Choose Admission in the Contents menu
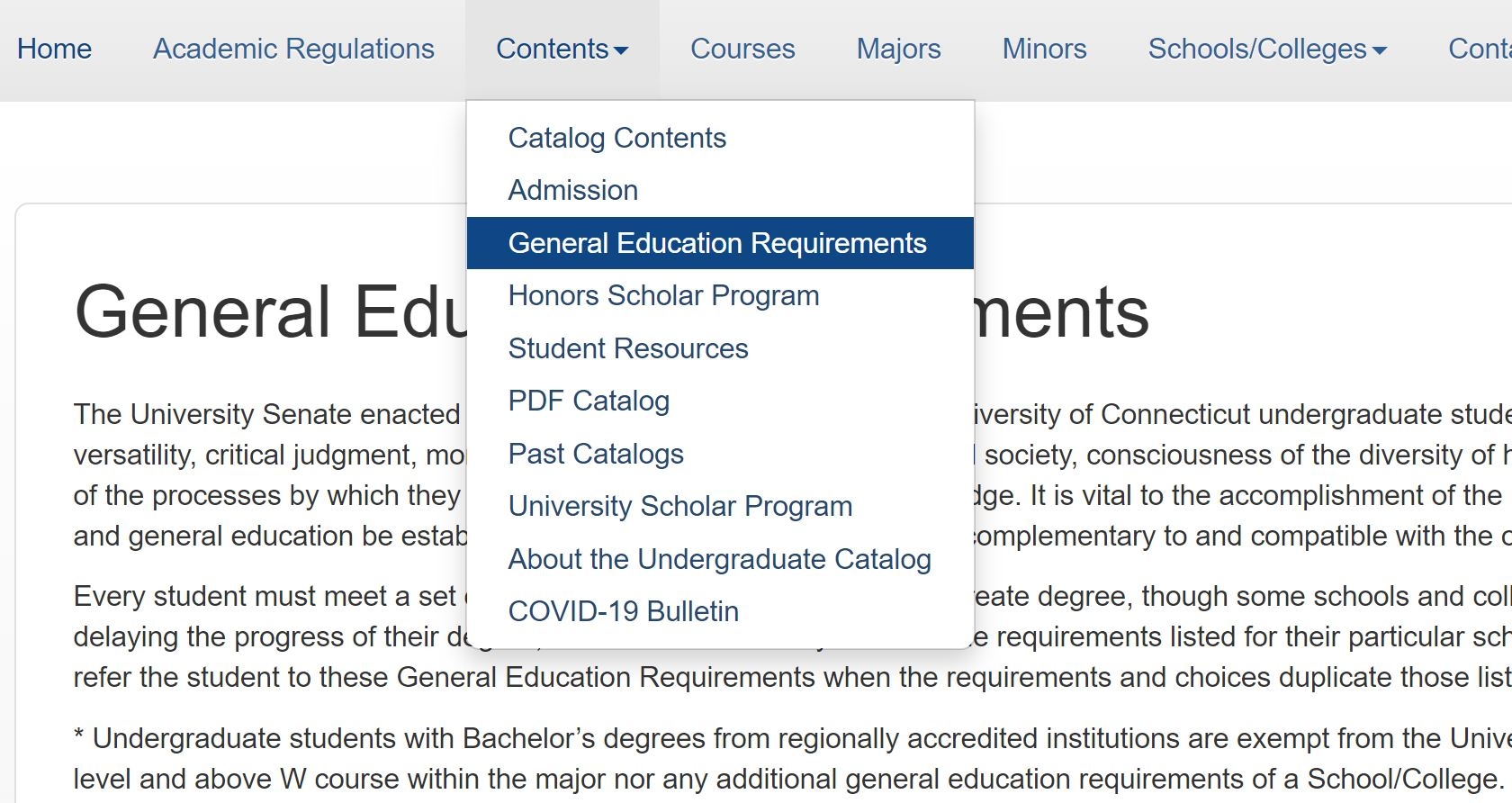This screenshot has width=1512, height=803. (x=572, y=190)
